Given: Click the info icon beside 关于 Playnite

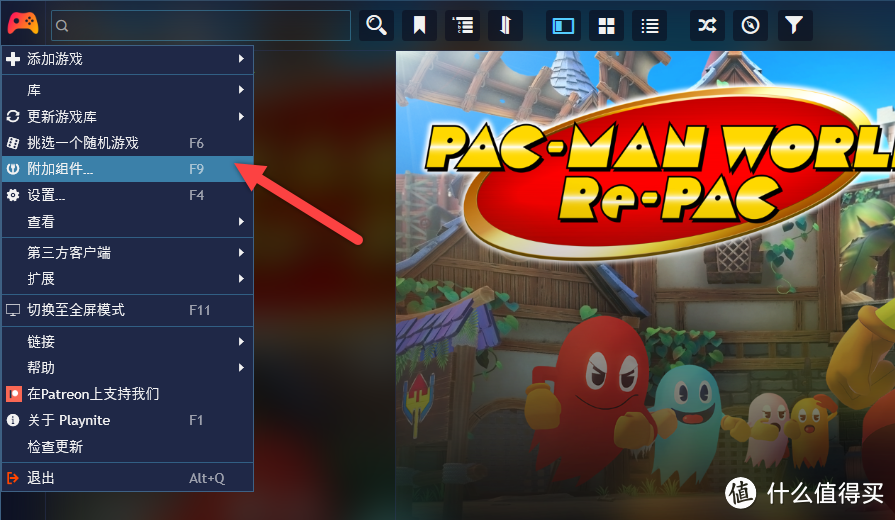Looking at the screenshot, I should pyautogui.click(x=13, y=420).
